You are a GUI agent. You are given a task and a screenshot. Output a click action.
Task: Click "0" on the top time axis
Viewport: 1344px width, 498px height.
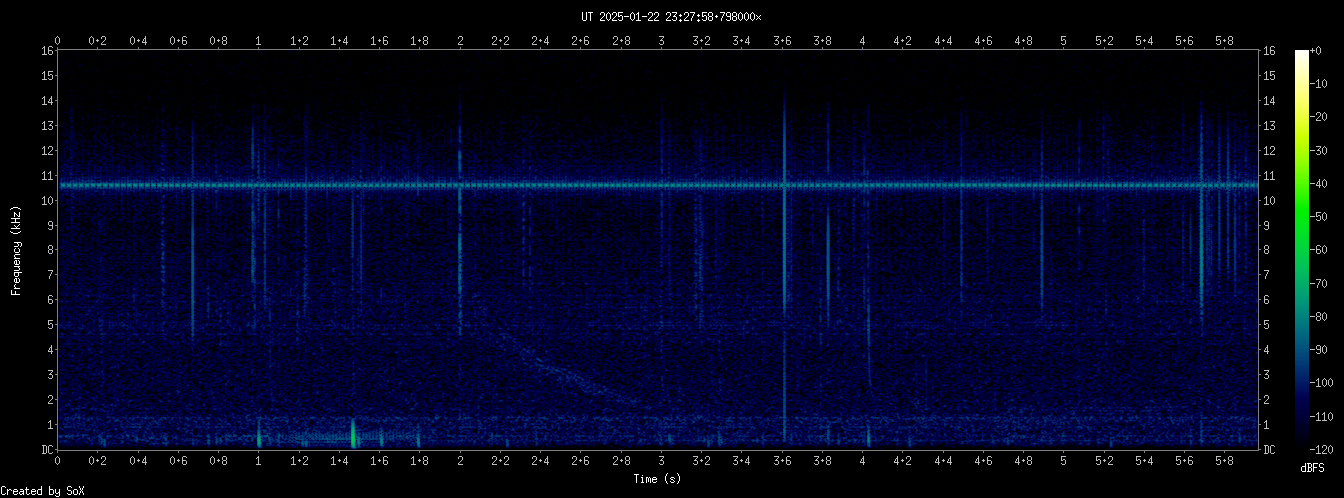click(58, 41)
